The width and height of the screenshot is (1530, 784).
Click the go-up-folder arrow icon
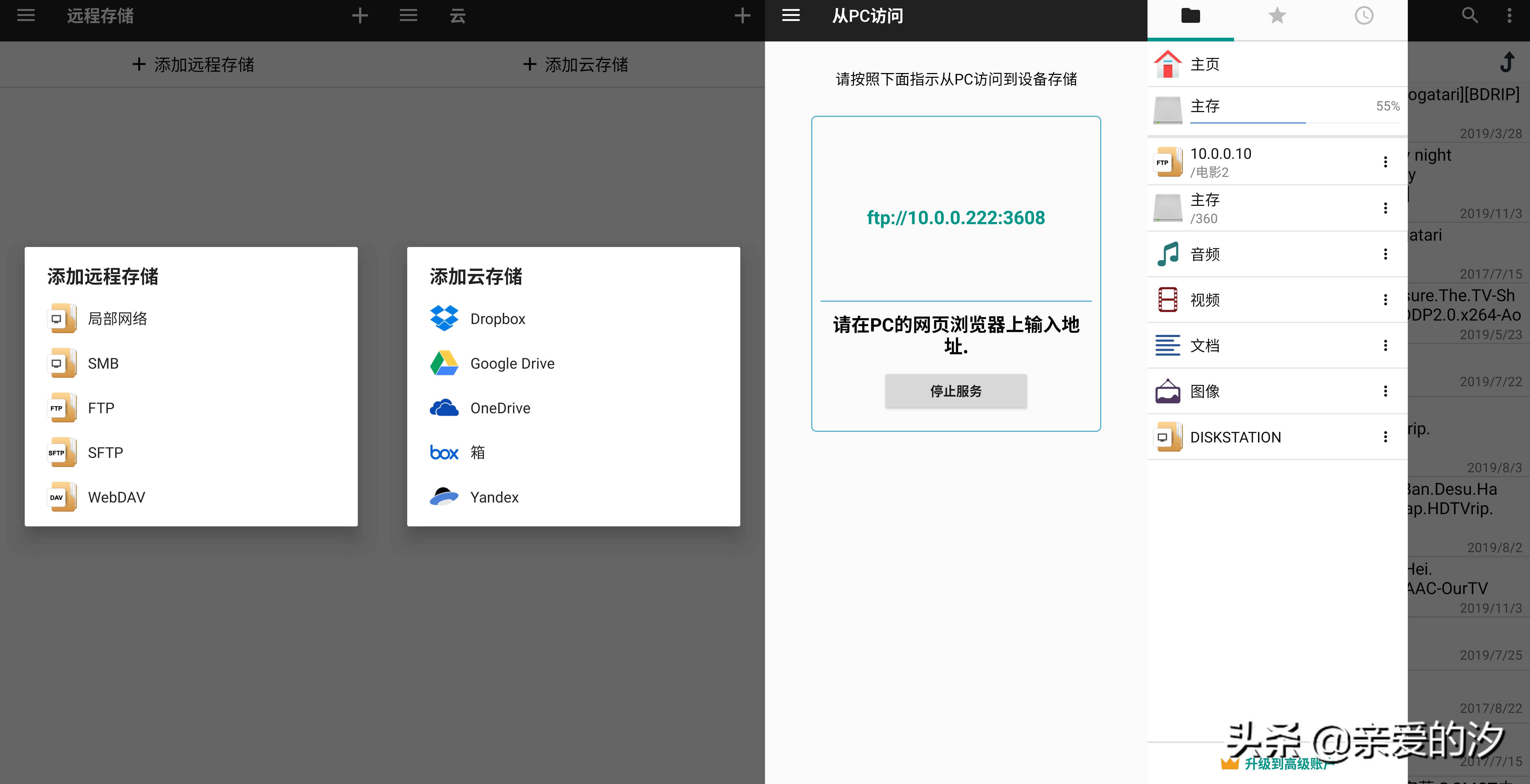(1507, 62)
